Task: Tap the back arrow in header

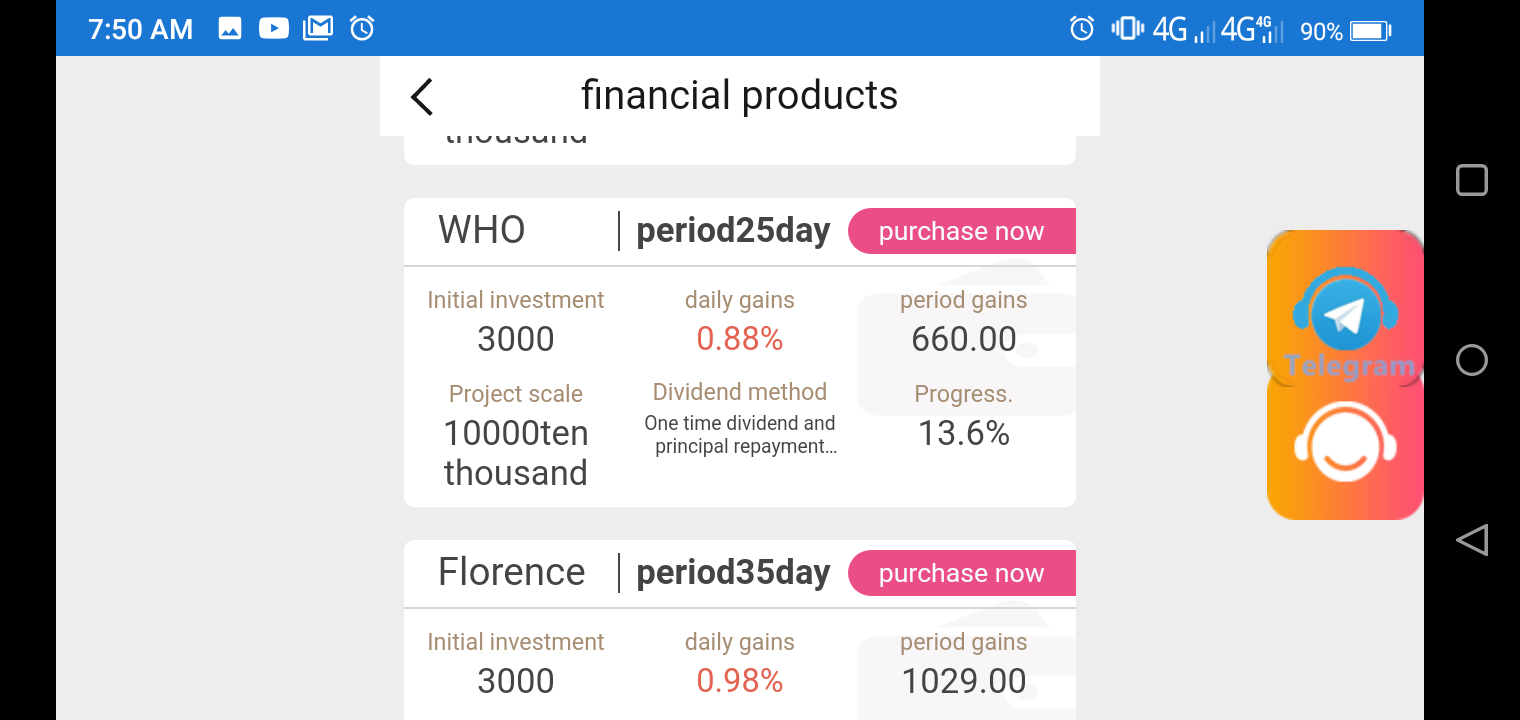Action: tap(422, 97)
